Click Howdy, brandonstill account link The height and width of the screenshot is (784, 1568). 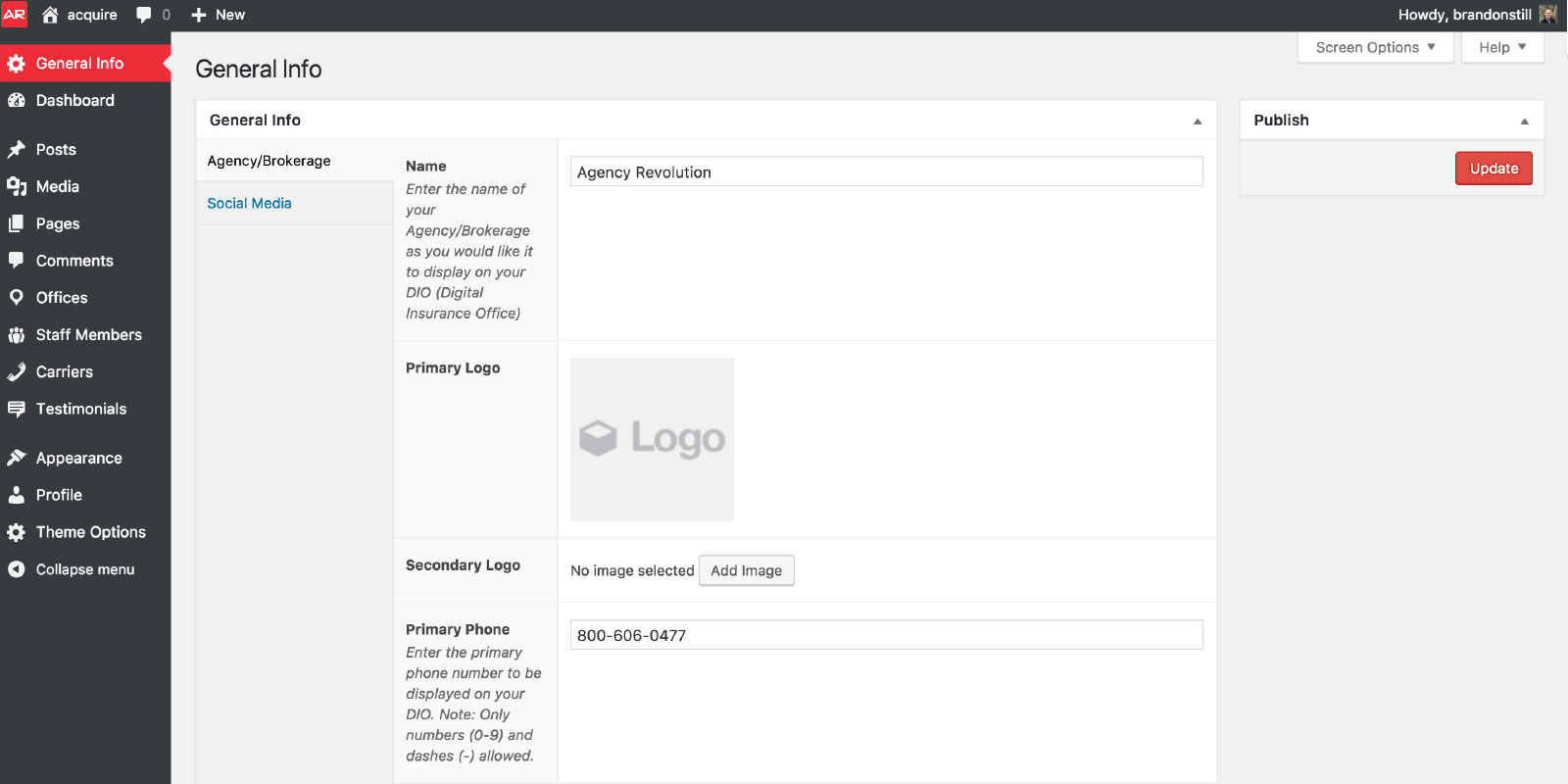tap(1464, 15)
